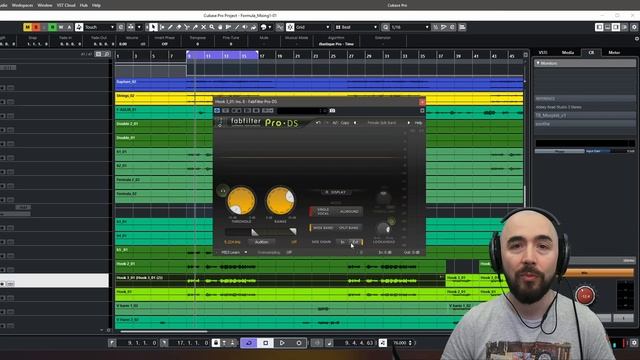Open the Workspaces menu
Viewport: 640px width, 360px height.
click(x=22, y=5)
